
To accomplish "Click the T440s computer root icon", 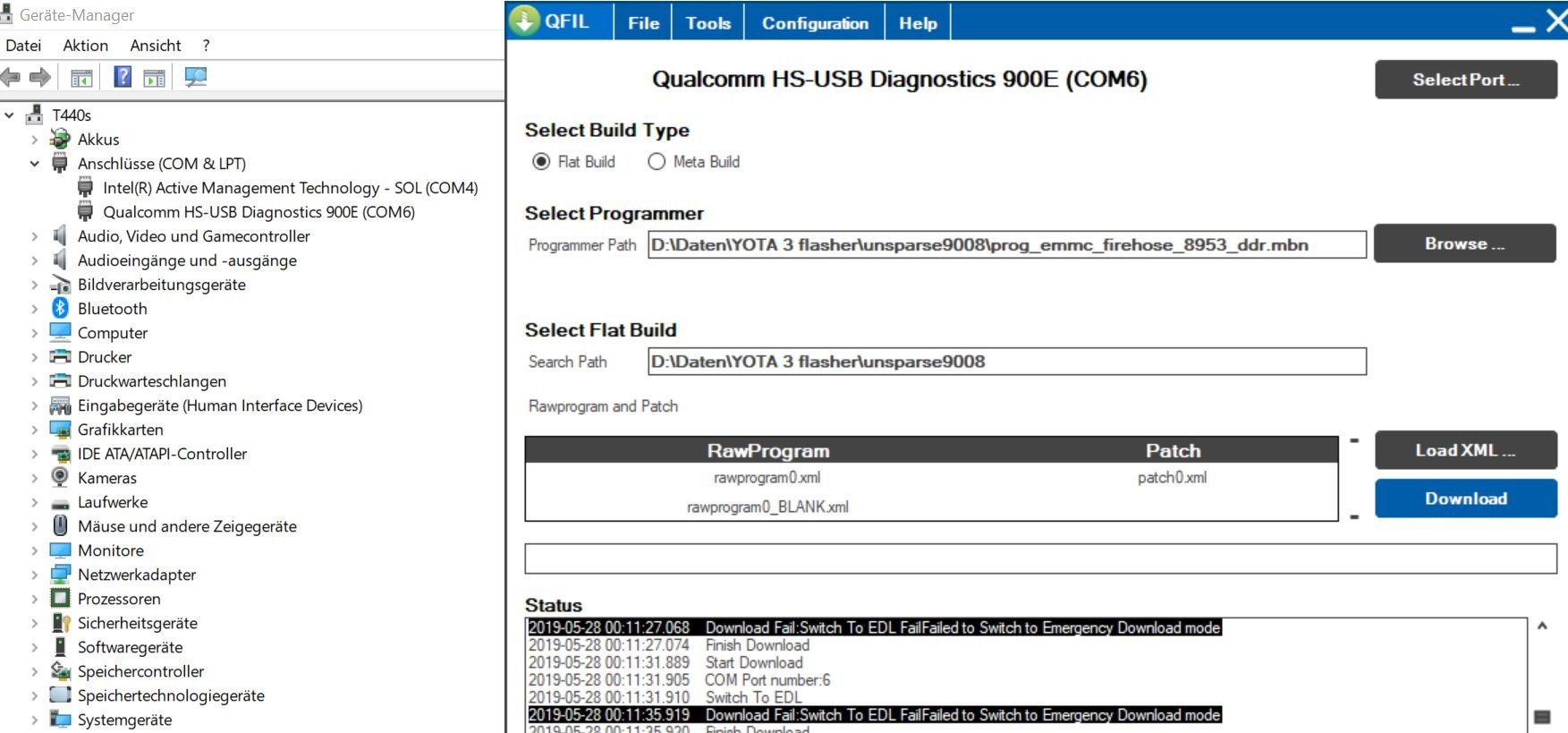I will (x=35, y=115).
